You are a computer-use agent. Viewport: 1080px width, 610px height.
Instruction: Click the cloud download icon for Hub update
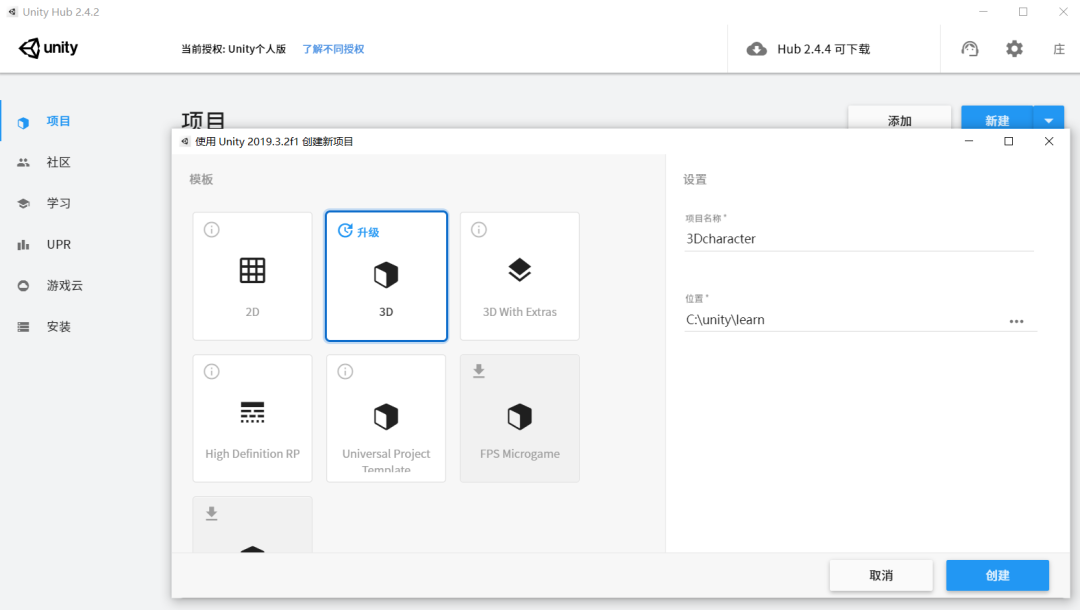click(757, 49)
